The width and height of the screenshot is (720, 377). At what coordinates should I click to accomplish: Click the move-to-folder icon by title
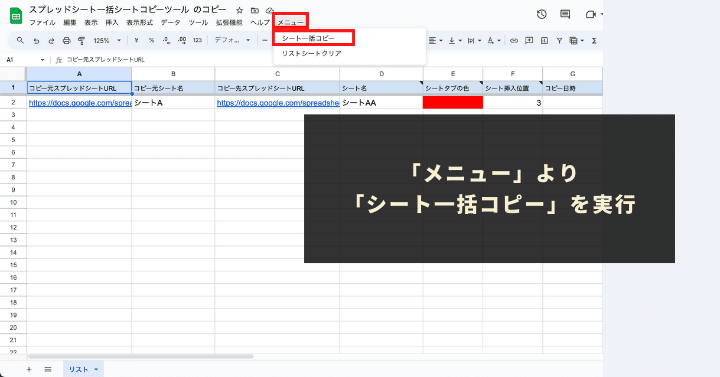(254, 10)
